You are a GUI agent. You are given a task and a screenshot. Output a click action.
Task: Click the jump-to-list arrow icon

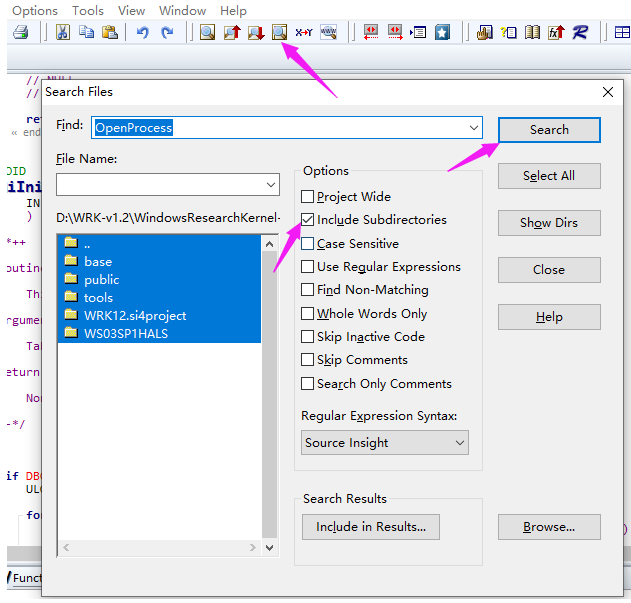coord(418,32)
